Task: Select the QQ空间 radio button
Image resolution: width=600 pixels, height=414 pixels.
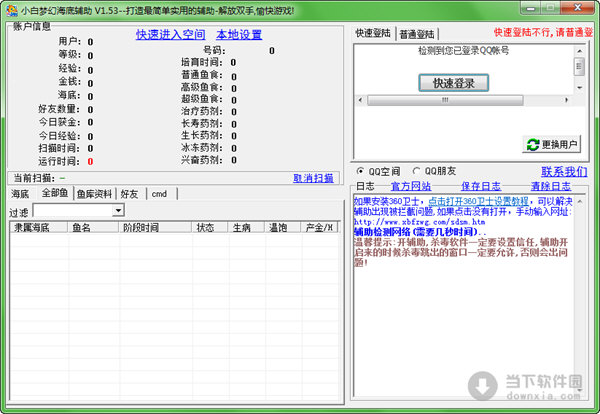Action: 360,171
